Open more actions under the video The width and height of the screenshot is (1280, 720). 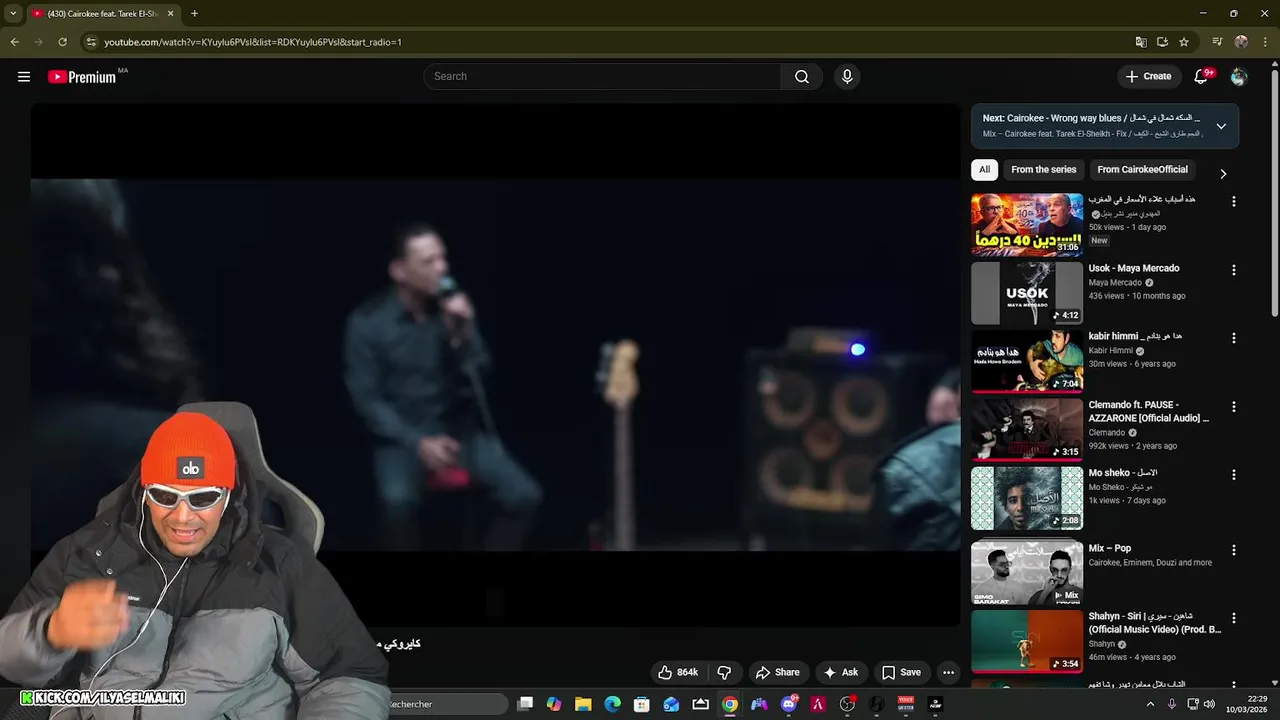(949, 672)
